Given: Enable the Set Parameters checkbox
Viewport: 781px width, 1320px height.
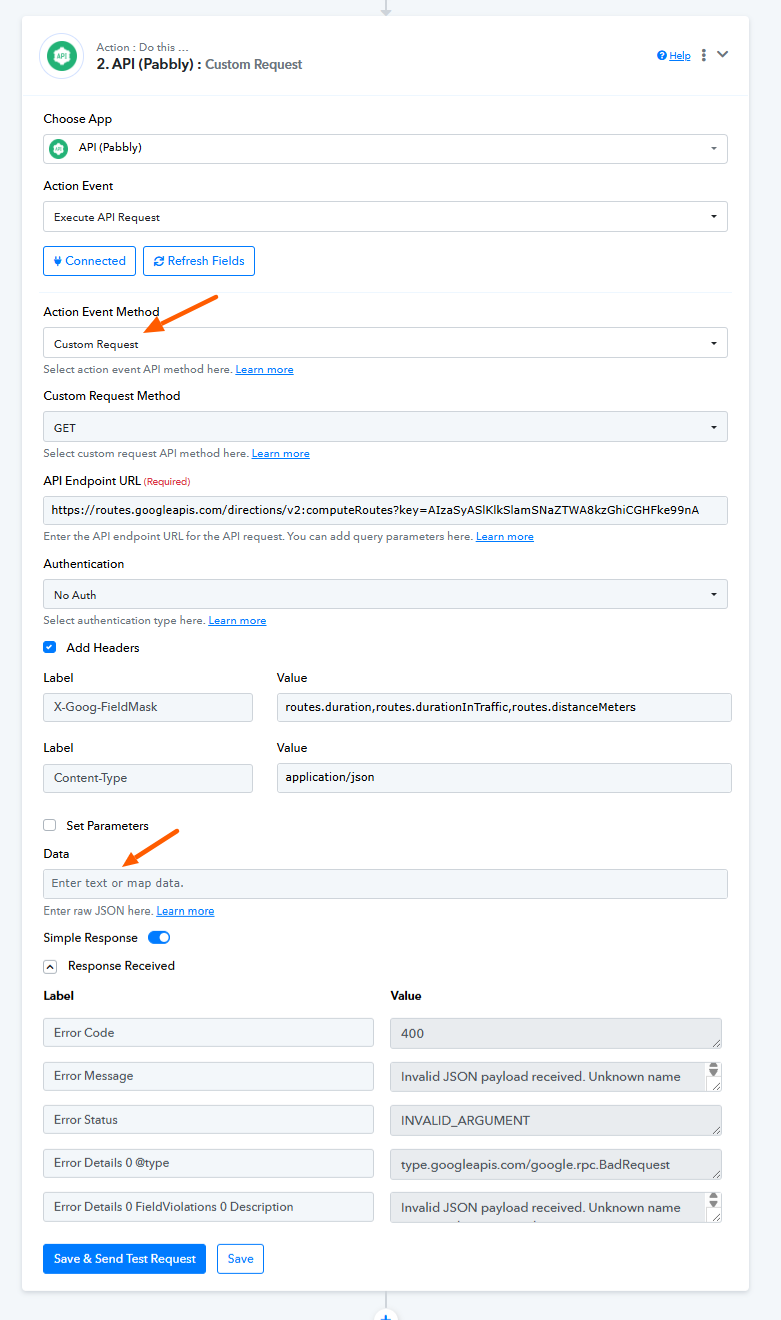Looking at the screenshot, I should [50, 826].
